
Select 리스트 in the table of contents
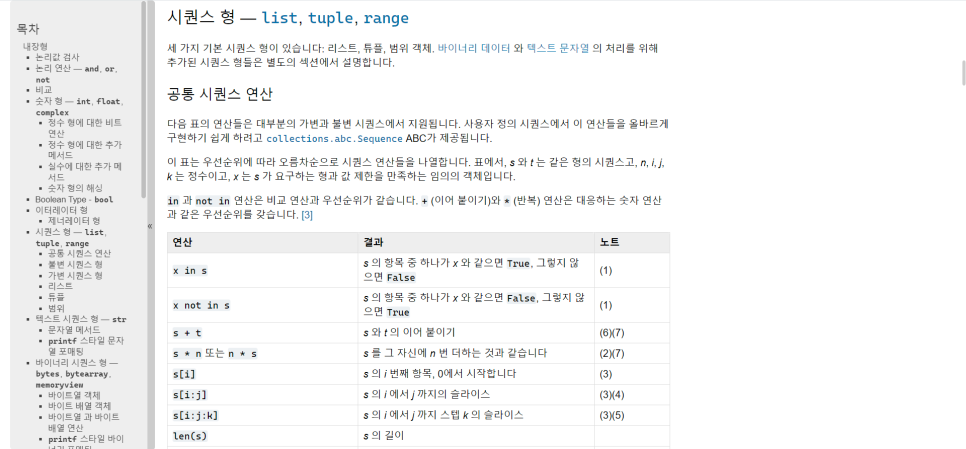pos(60,286)
